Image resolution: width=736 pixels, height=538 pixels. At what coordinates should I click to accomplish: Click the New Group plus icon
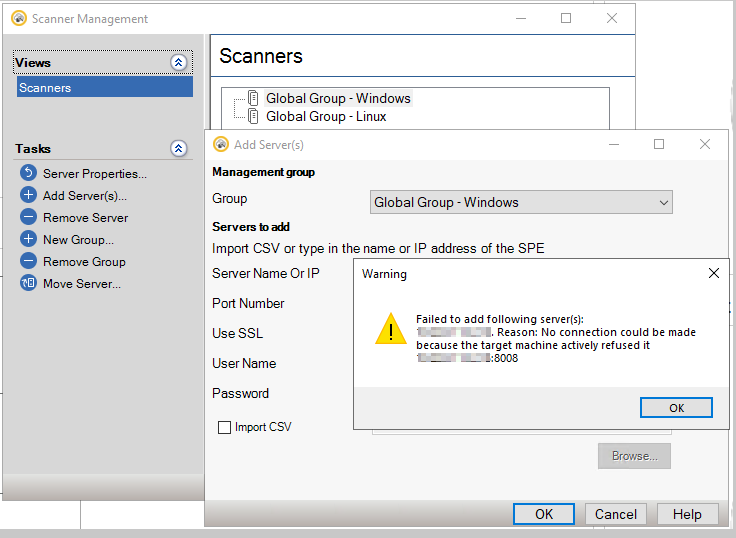(28, 239)
